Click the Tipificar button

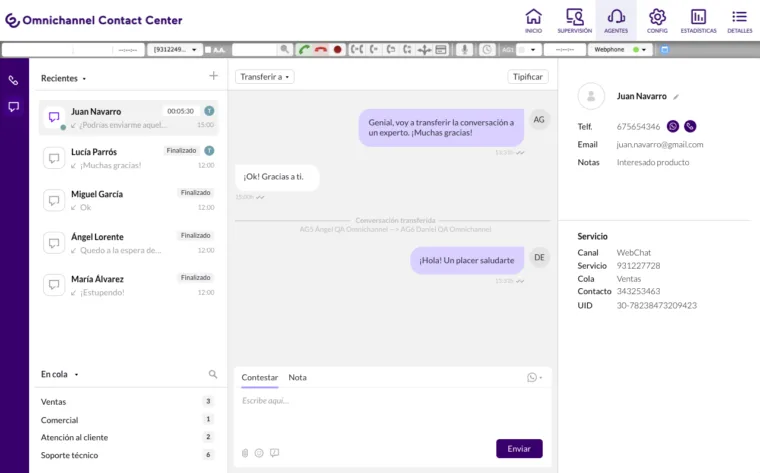[528, 77]
